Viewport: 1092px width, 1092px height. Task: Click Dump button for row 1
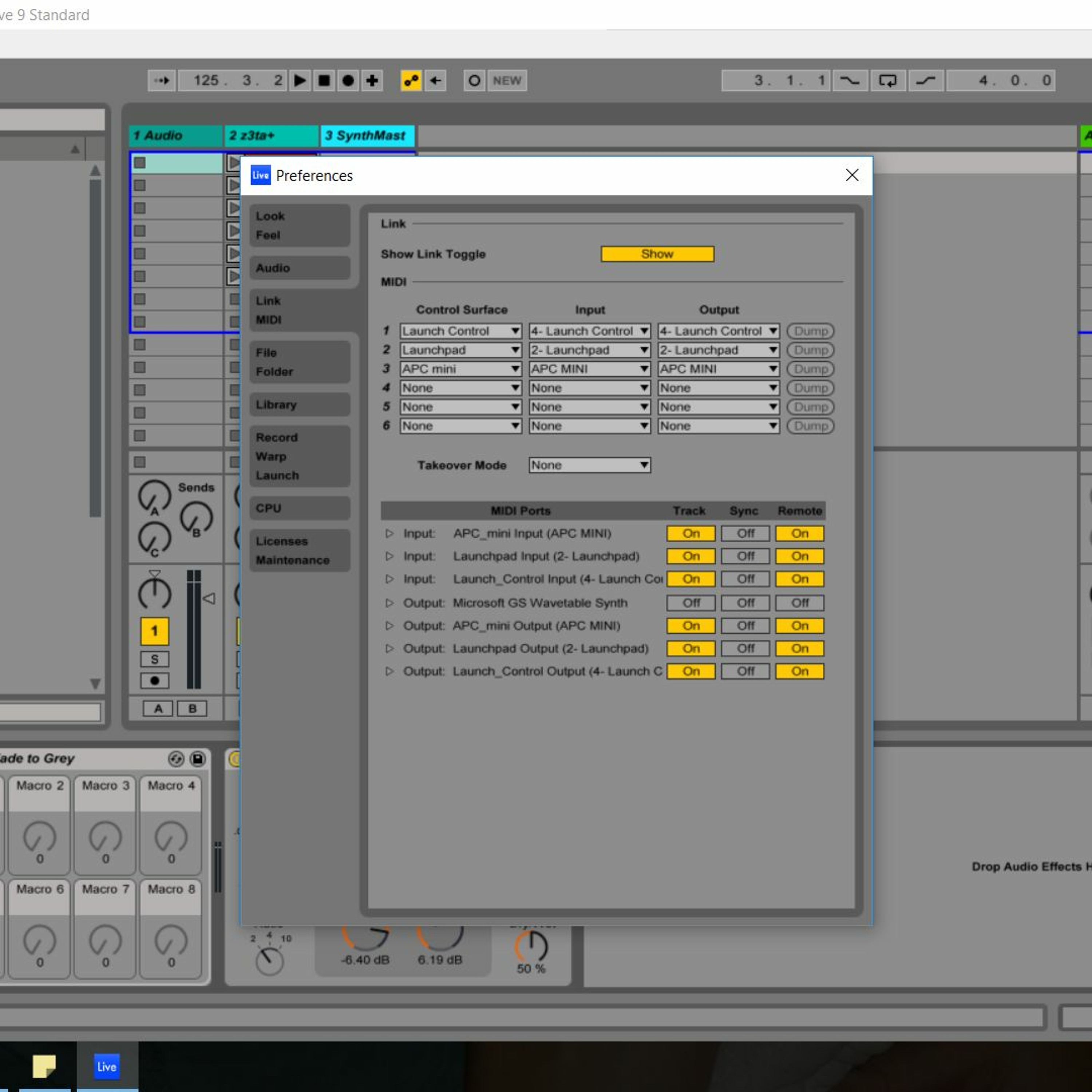point(811,331)
